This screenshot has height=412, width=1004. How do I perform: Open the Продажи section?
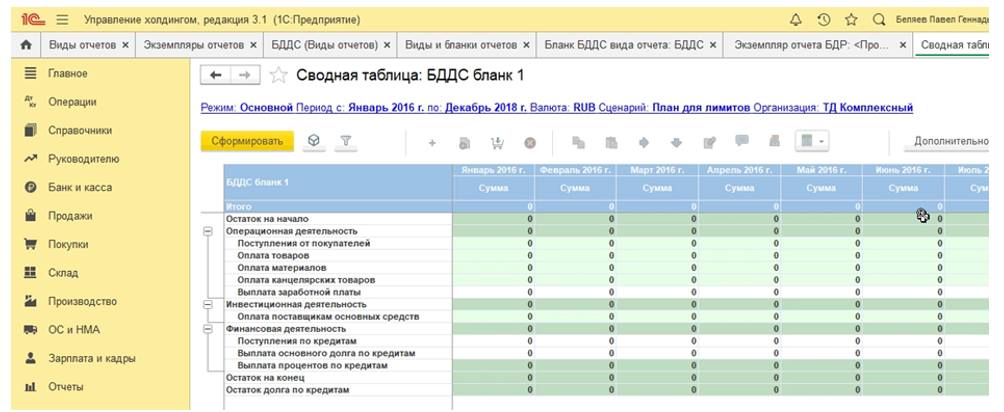point(69,216)
